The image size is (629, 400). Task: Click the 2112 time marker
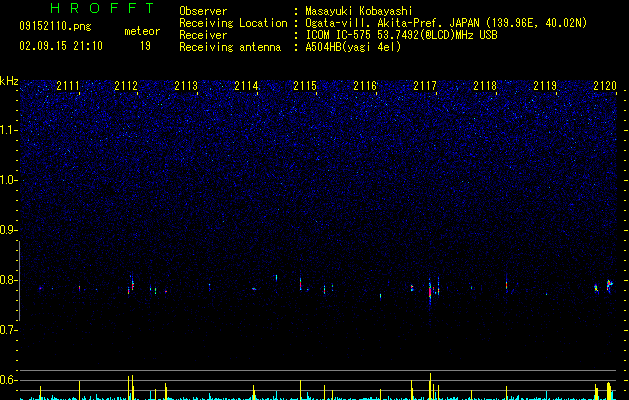126,86
